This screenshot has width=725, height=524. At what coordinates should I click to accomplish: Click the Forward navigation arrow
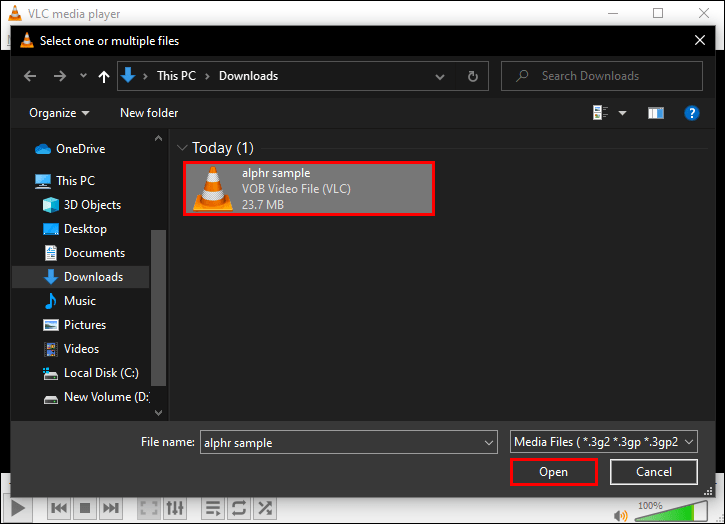click(x=60, y=76)
